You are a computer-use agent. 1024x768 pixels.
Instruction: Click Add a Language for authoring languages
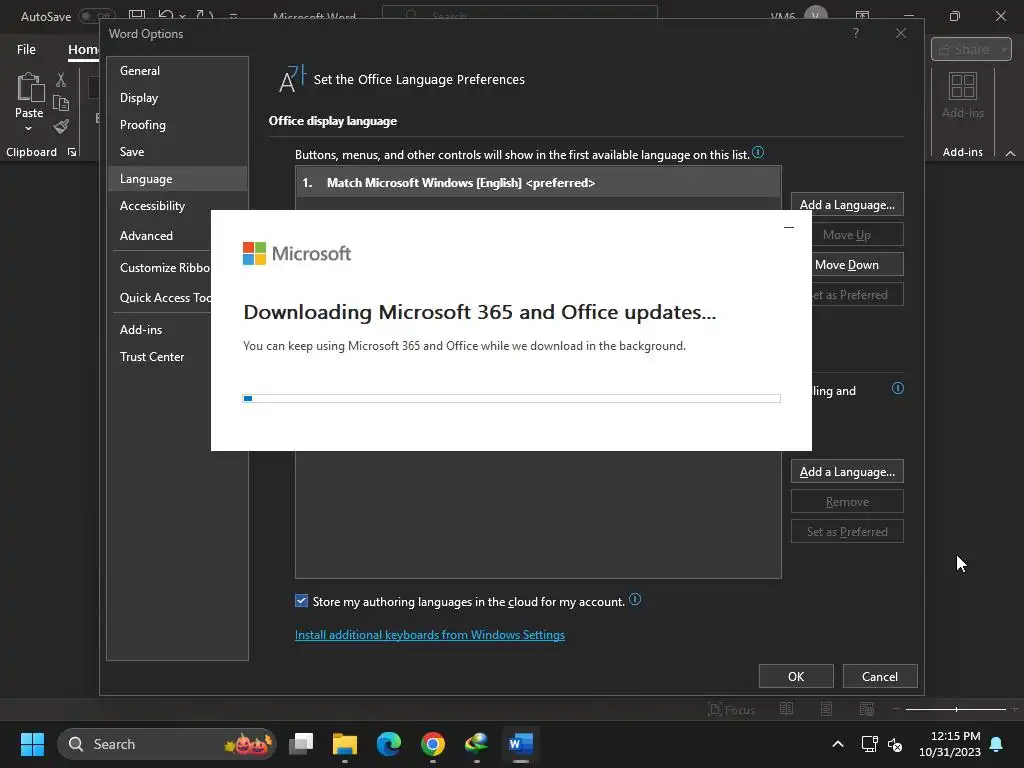pyautogui.click(x=847, y=472)
